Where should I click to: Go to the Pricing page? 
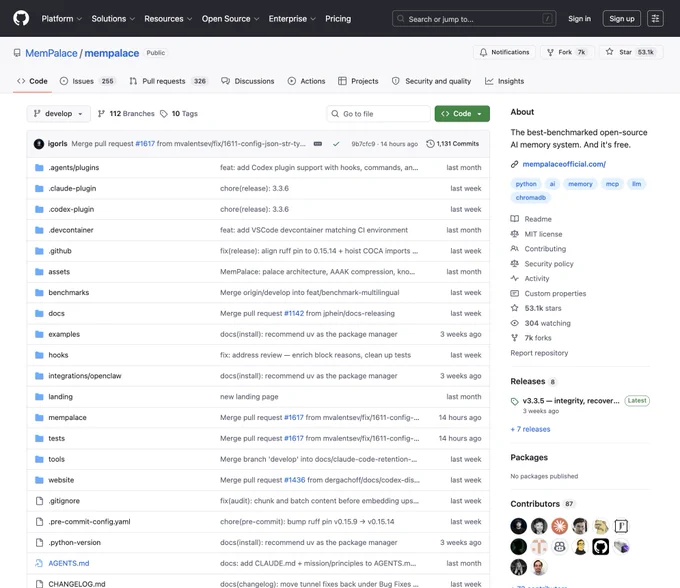[338, 19]
